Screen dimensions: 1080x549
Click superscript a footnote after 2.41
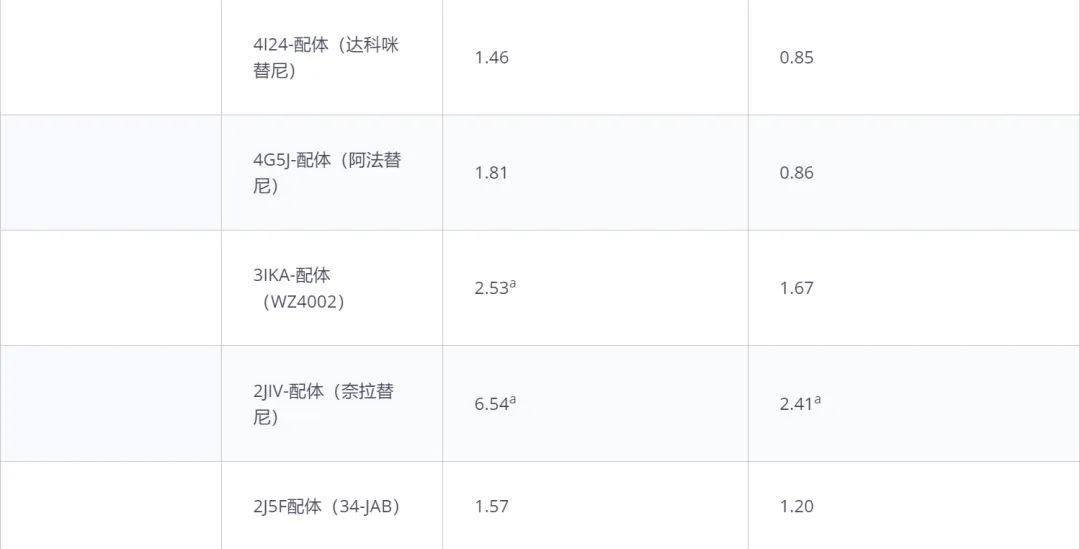tap(818, 400)
